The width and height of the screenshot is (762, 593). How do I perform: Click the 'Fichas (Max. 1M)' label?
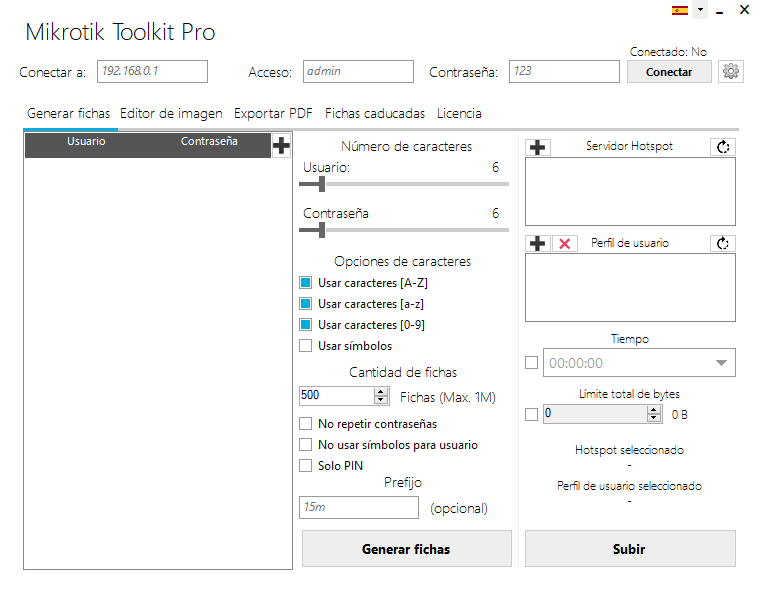448,398
